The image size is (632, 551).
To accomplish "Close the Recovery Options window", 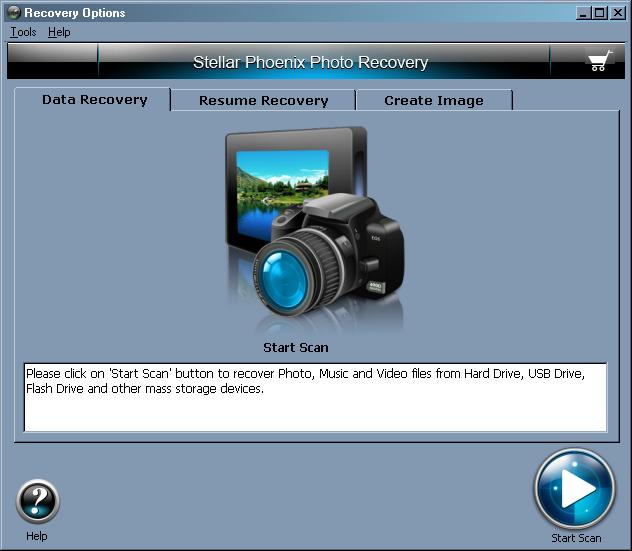I will [x=617, y=13].
